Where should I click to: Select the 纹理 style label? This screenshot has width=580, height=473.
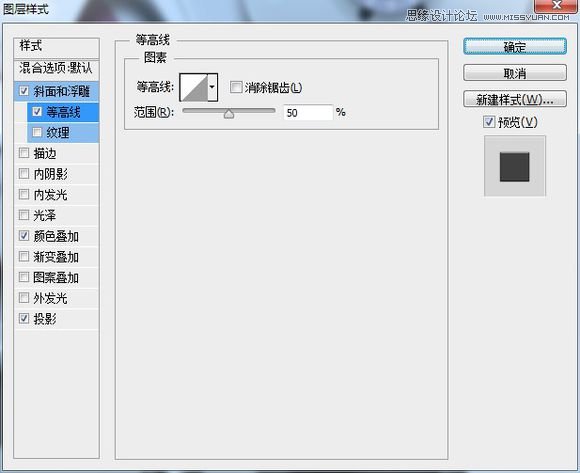58,132
